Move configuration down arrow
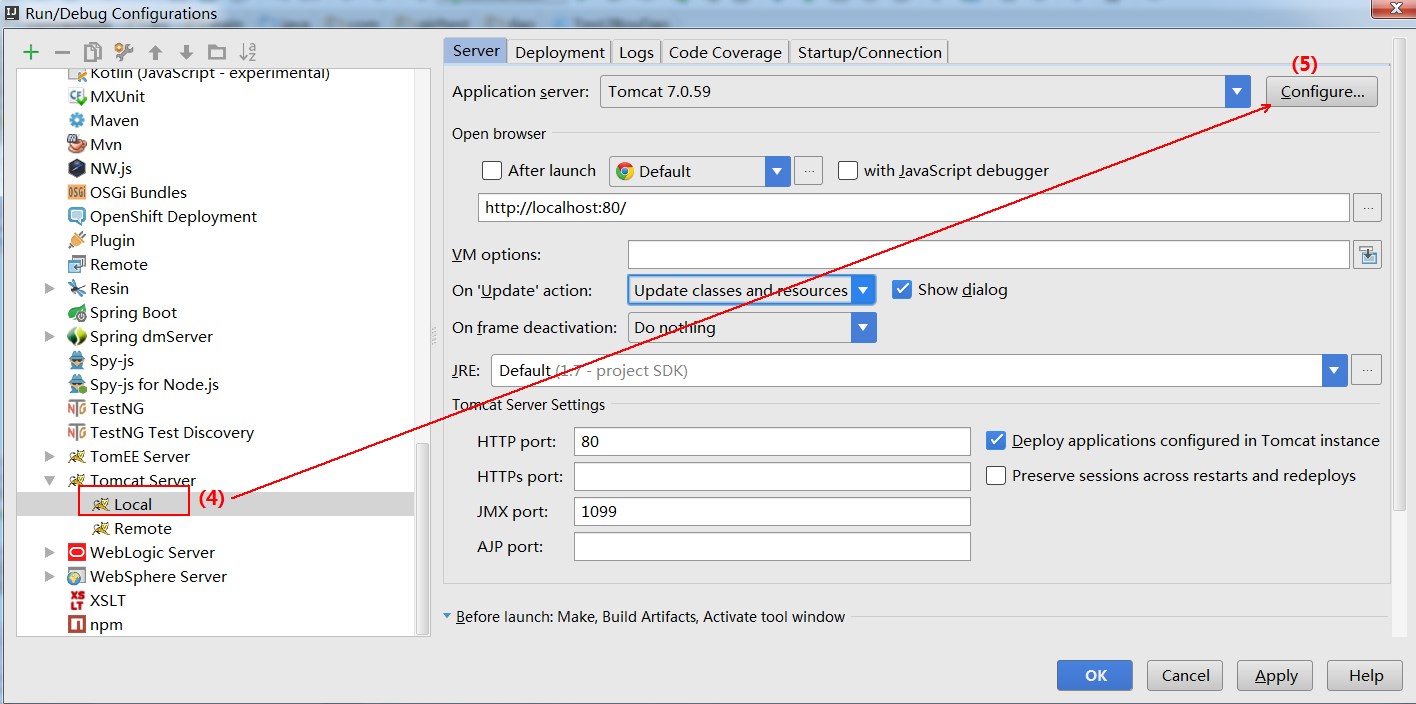 point(186,52)
